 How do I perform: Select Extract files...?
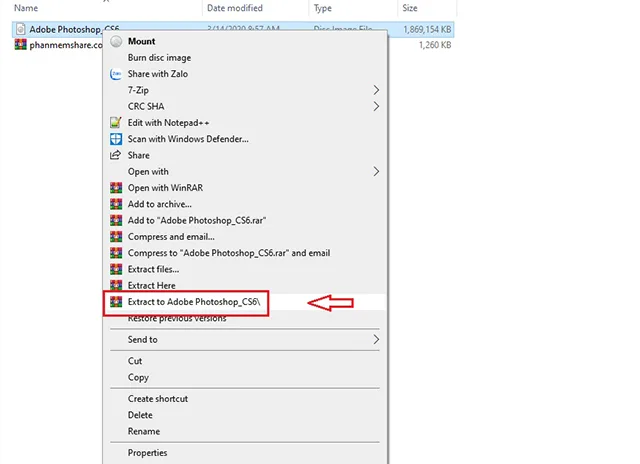[x=153, y=269]
